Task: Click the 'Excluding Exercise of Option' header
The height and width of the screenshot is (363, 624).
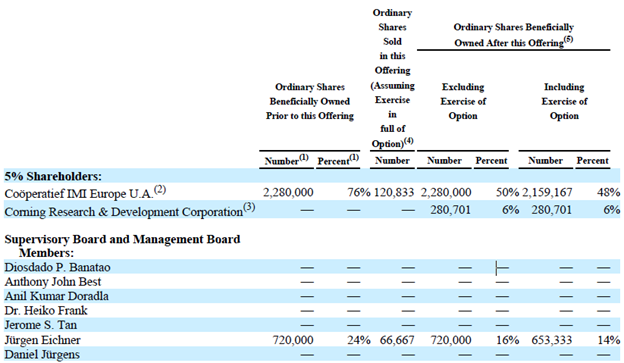Action: (x=463, y=101)
